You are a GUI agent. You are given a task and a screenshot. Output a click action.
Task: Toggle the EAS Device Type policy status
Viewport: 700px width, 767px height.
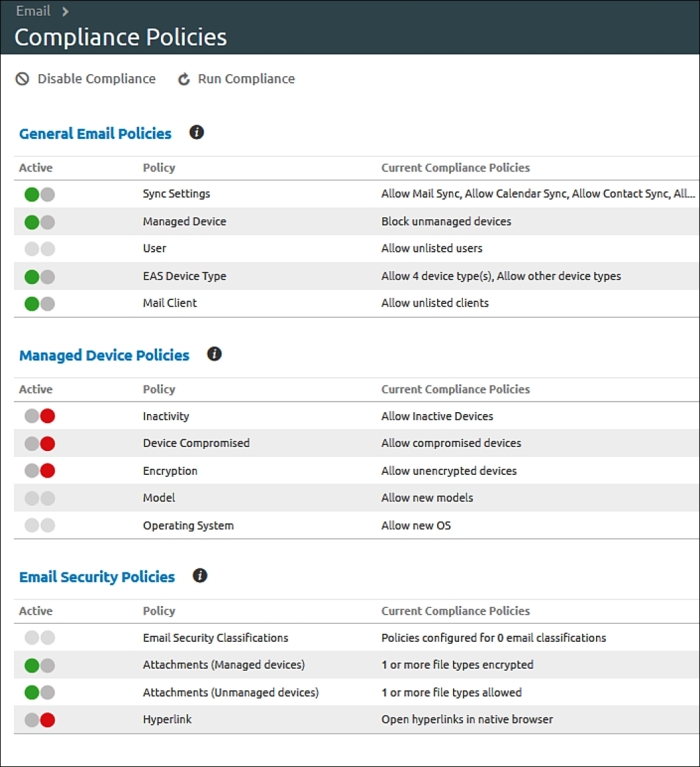tap(40, 277)
